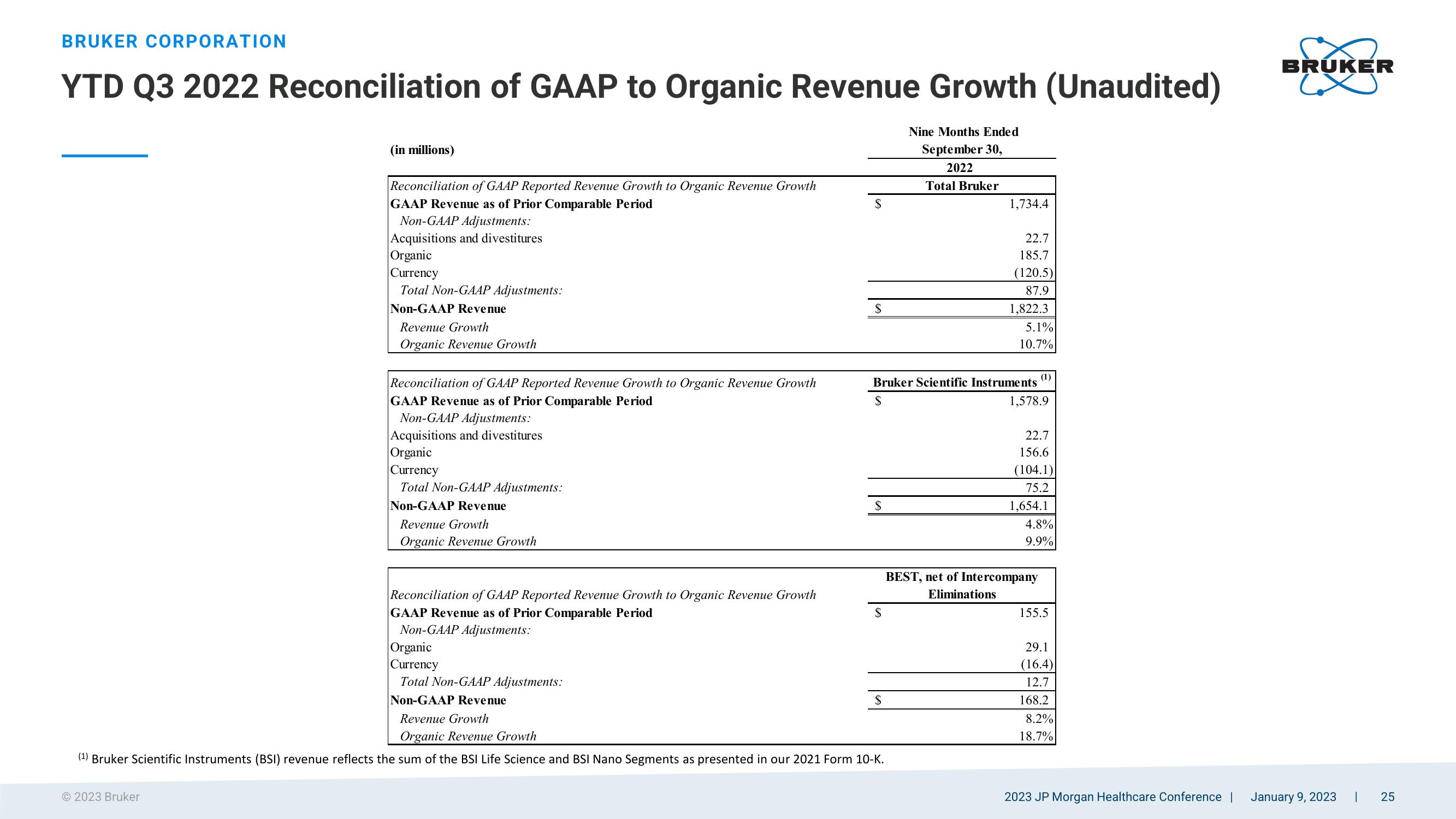Screen dimensions: 1456x819
Task: Select the BEST organic value 29.1
Action: [x=1037, y=648]
